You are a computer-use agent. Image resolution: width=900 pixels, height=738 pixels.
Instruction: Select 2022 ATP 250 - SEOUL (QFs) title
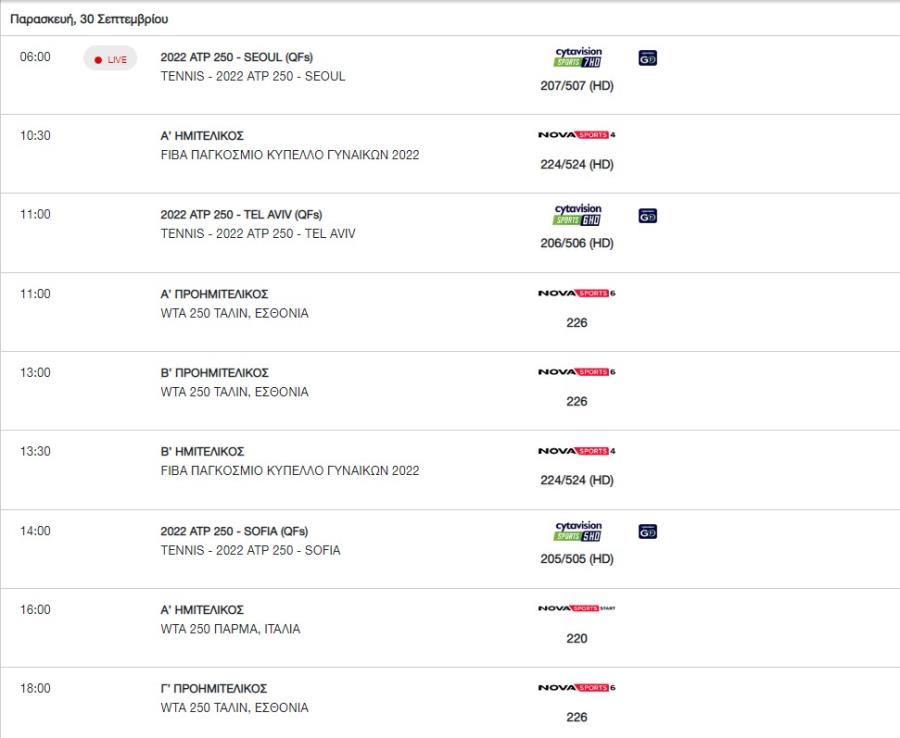[236, 57]
